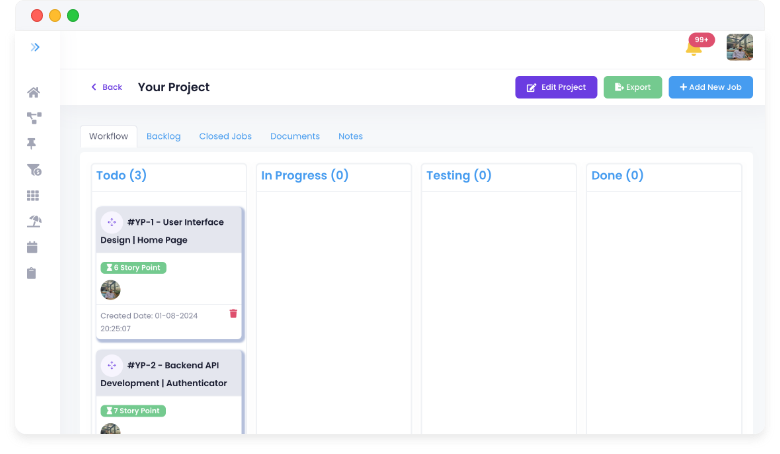Open the grid icon in sidebar

click(x=33, y=196)
